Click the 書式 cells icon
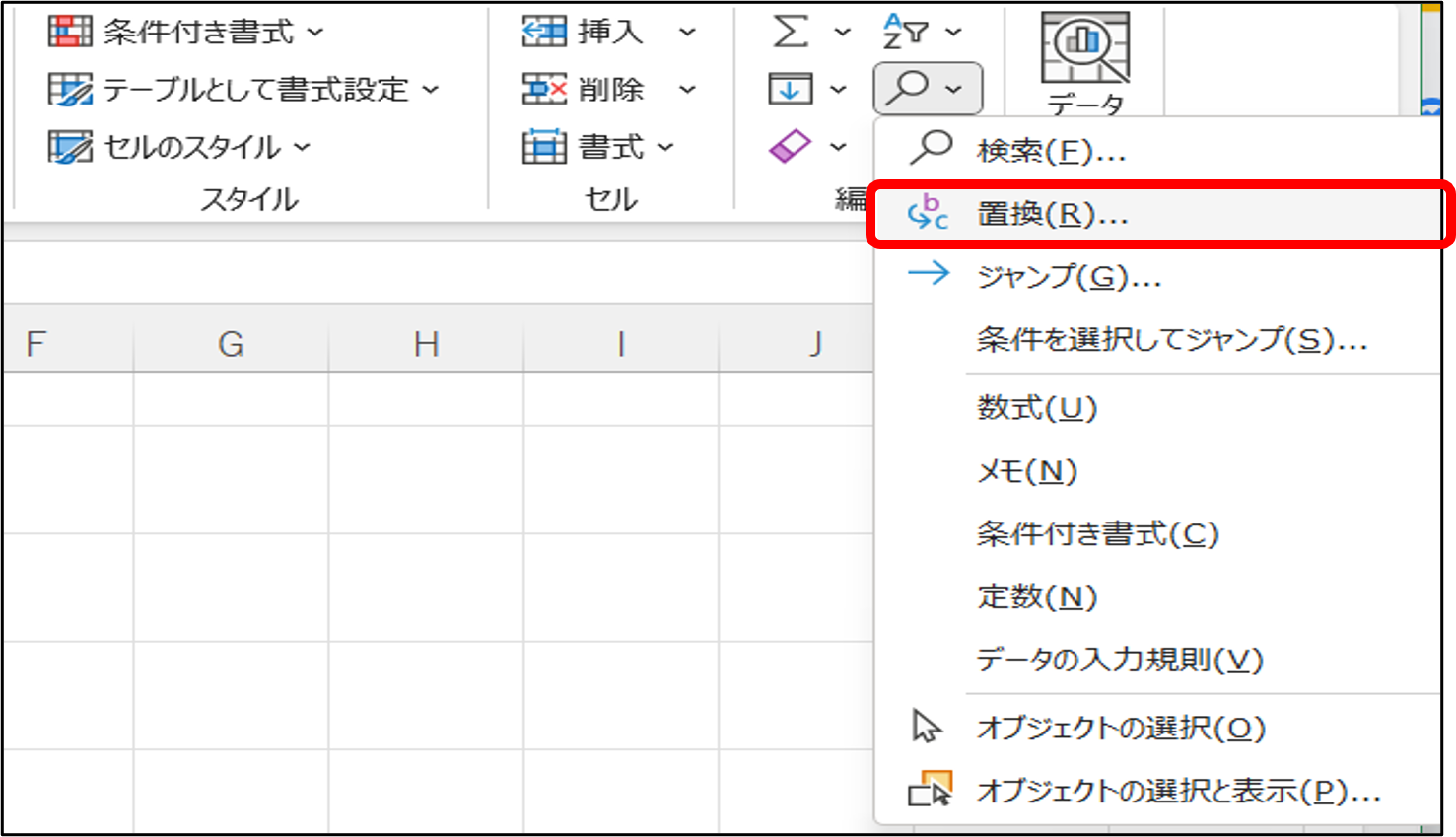Image resolution: width=1456 pixels, height=837 pixels. pos(544,147)
